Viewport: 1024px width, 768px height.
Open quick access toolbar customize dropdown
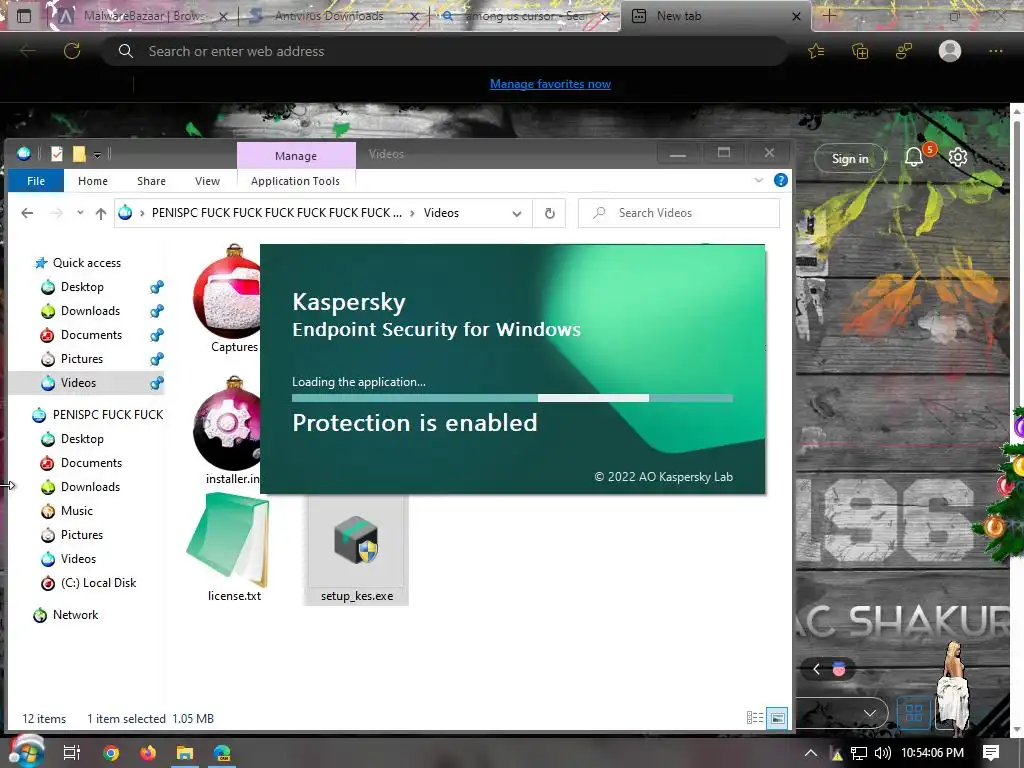click(x=97, y=155)
